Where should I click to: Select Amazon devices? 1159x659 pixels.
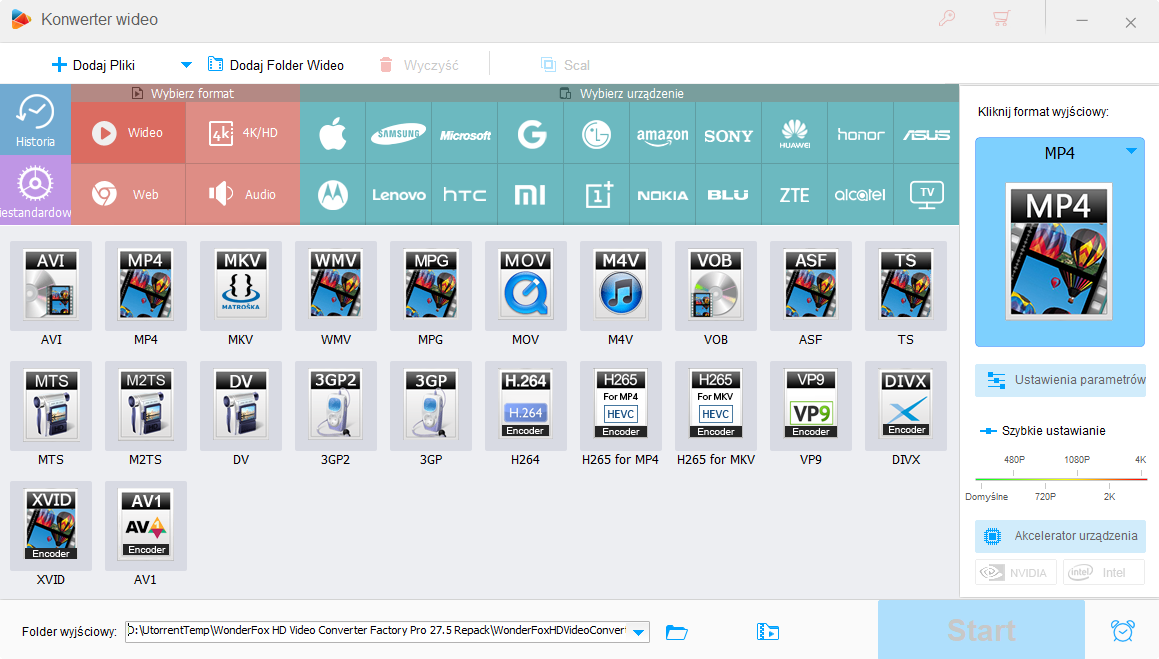point(662,134)
